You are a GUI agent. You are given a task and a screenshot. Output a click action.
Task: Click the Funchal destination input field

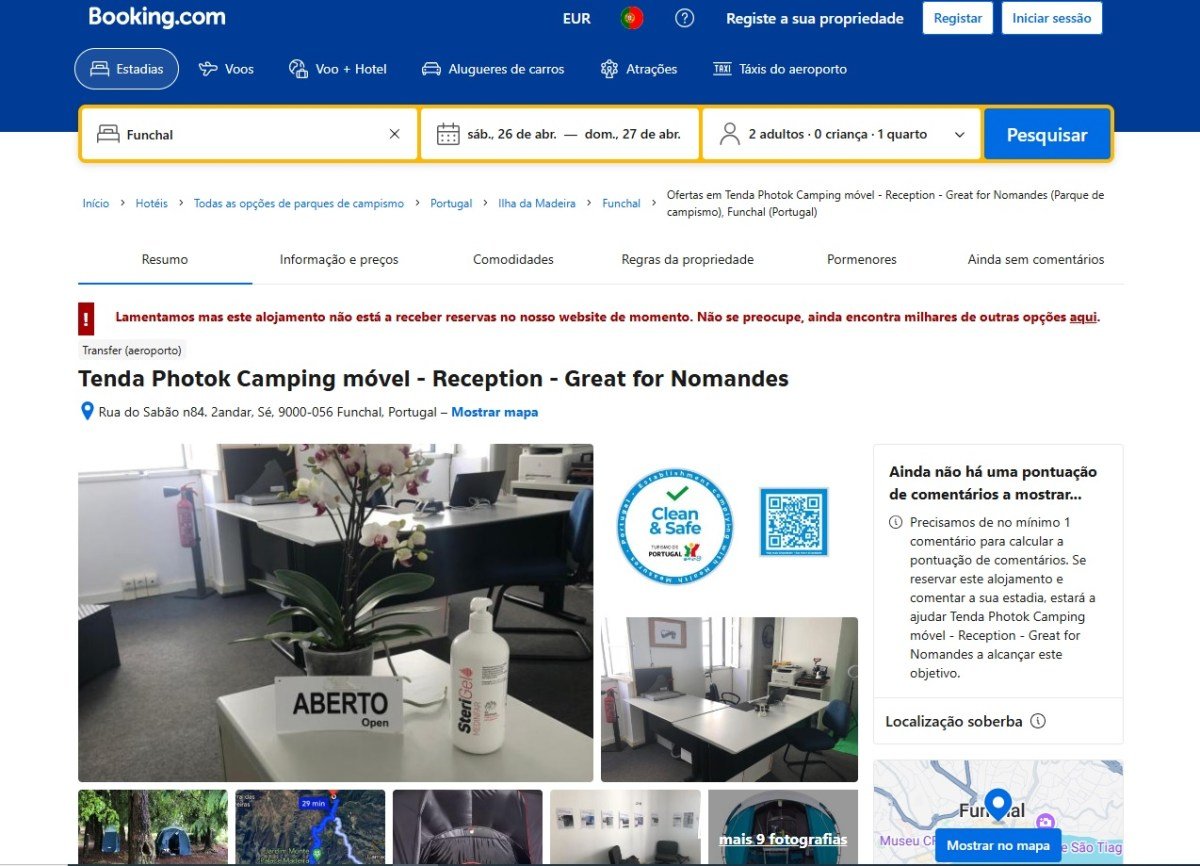point(249,134)
